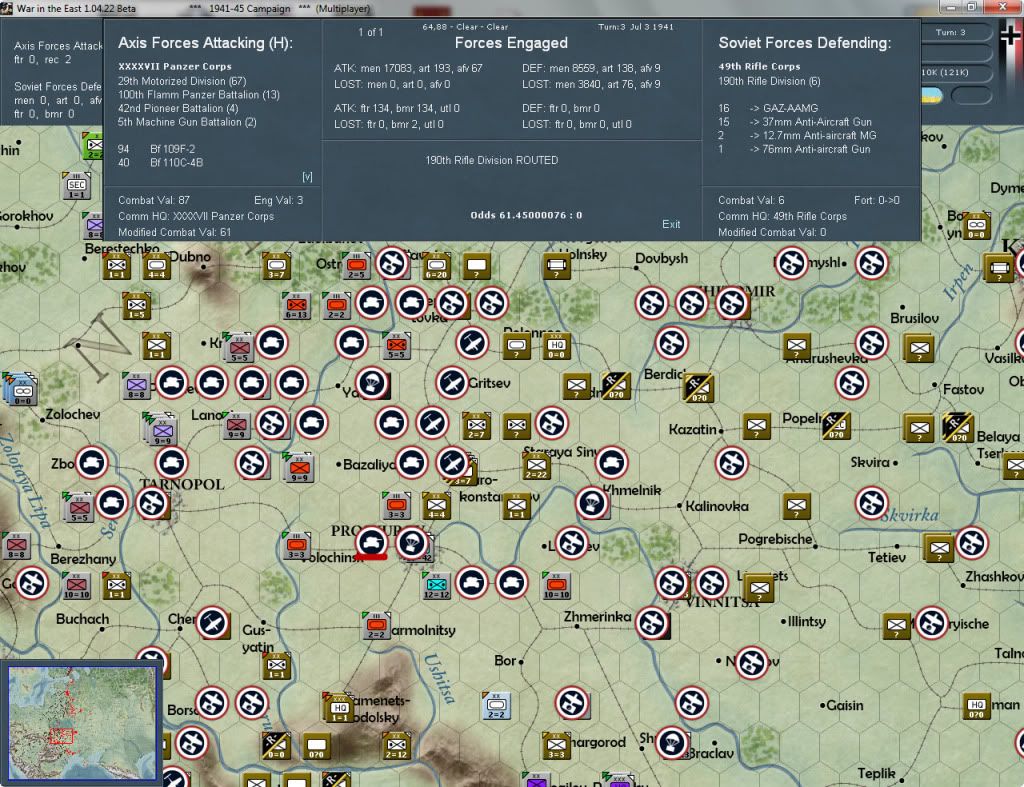Viewport: 1024px width, 787px height.
Task: Select the purple 8=8 infantry counter
Action: tap(136, 386)
